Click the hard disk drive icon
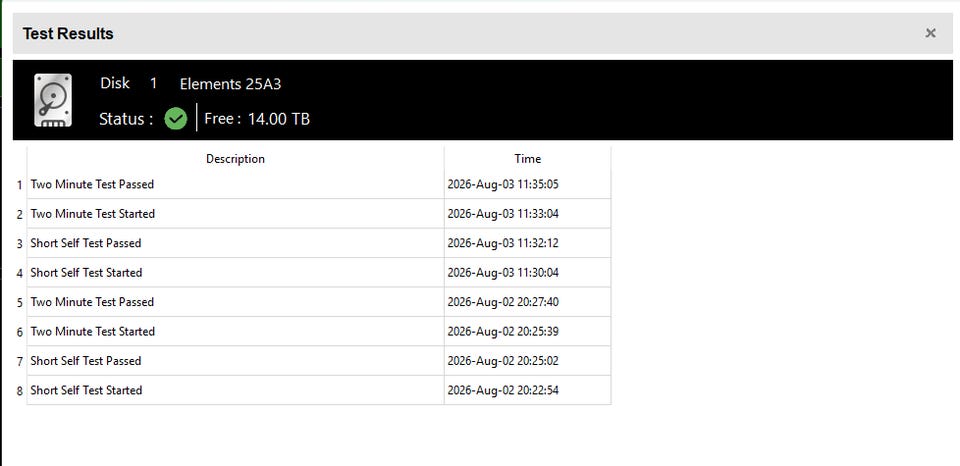This screenshot has width=960, height=466. (x=53, y=100)
